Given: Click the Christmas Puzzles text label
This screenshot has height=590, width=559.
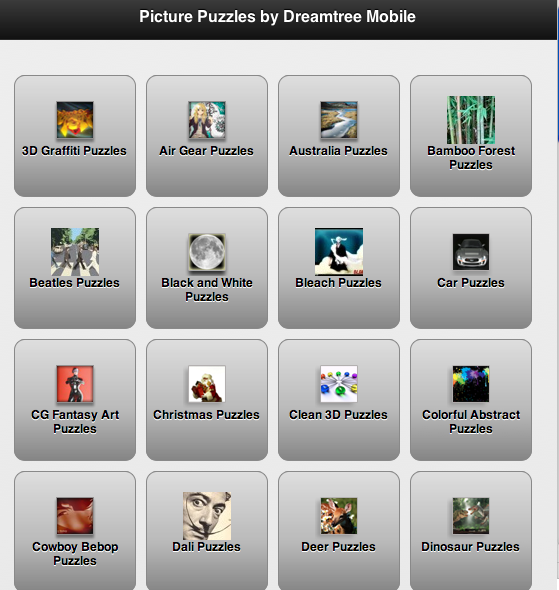Looking at the screenshot, I should pyautogui.click(x=207, y=415).
